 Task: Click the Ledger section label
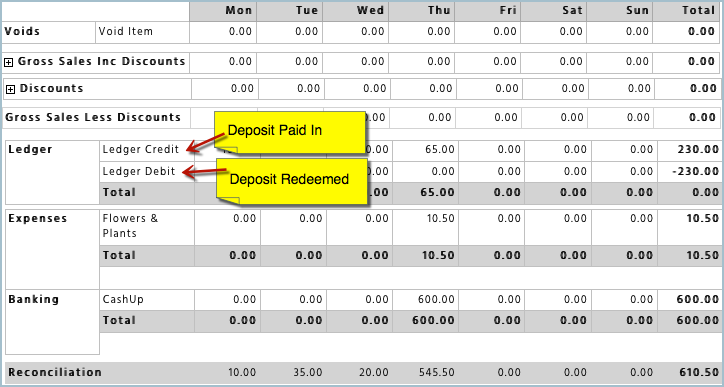point(30,150)
